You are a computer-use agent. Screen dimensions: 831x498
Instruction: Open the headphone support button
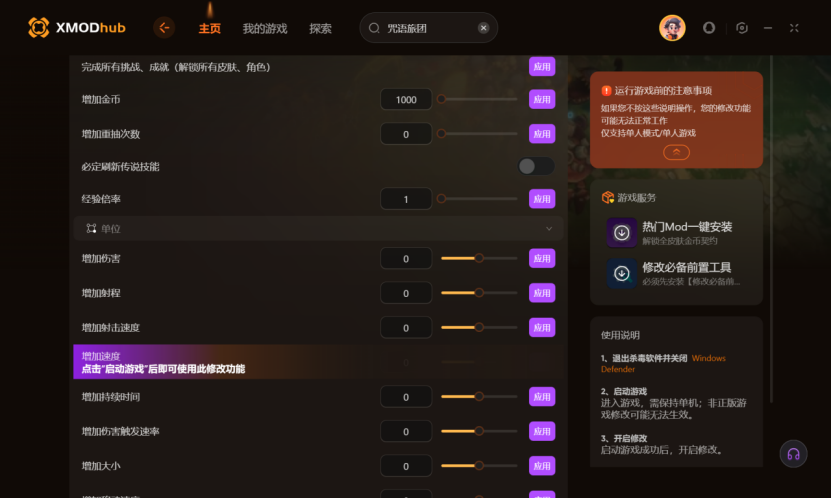coord(793,454)
